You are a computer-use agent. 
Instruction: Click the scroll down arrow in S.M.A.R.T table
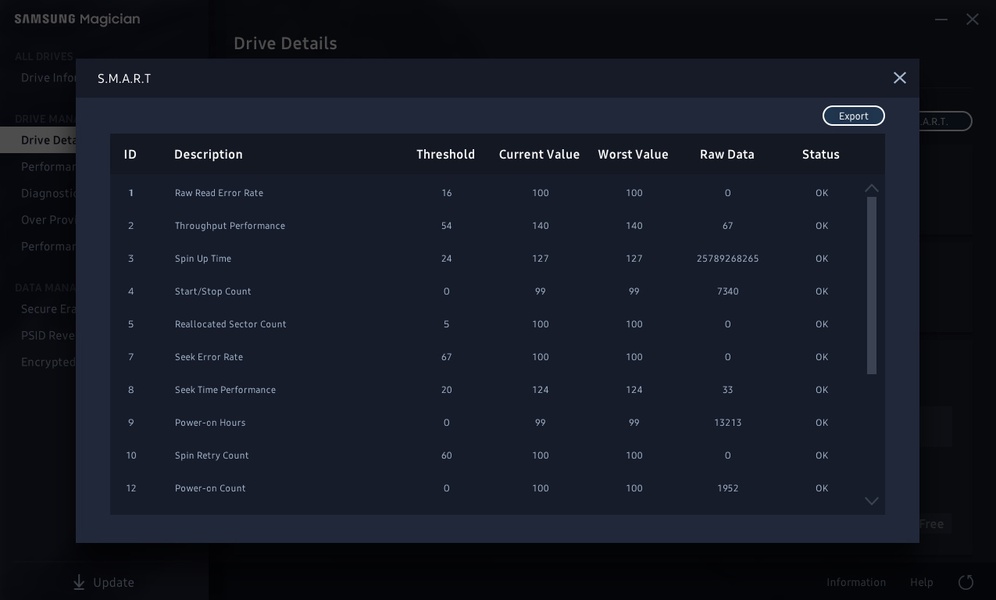click(871, 501)
